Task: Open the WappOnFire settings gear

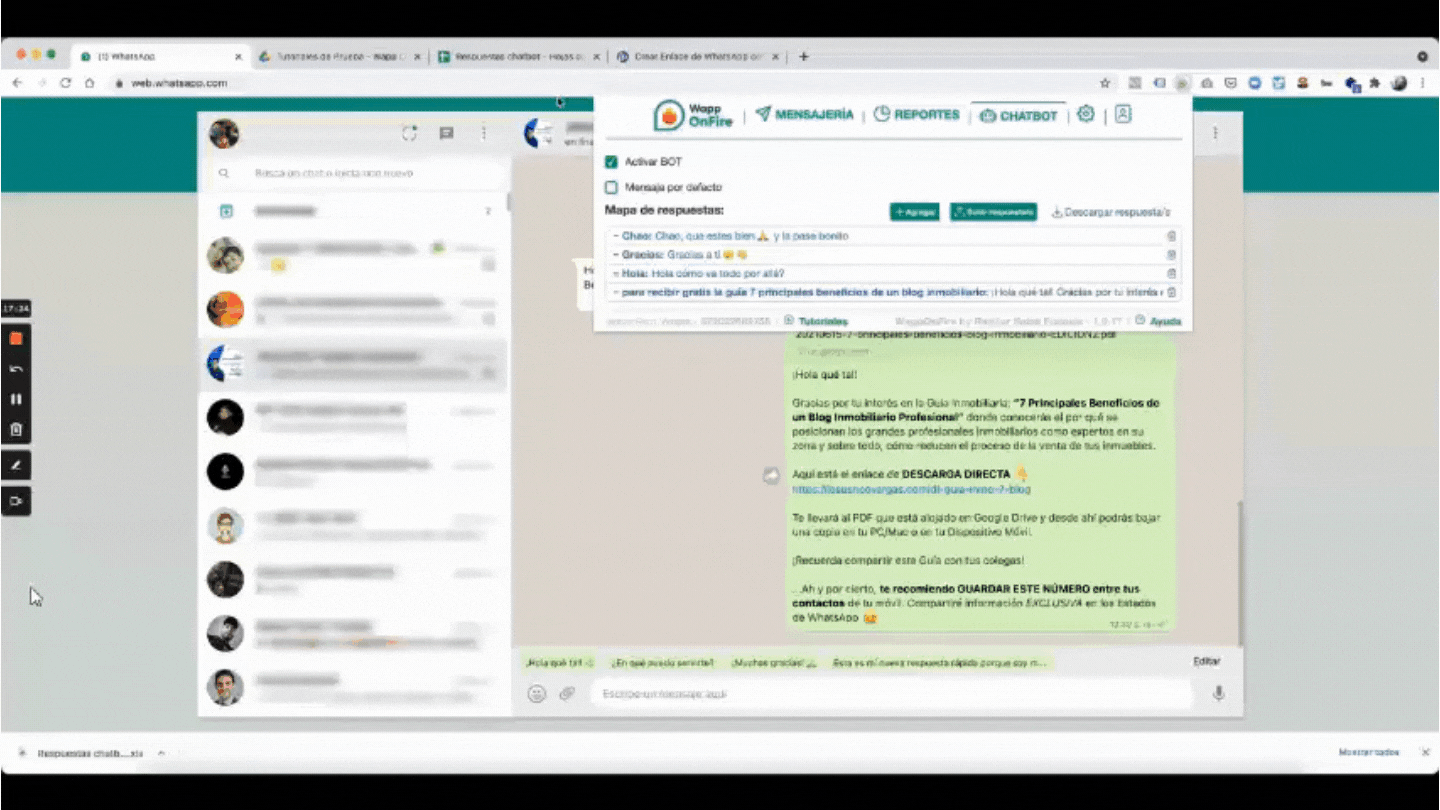Action: pos(1086,114)
